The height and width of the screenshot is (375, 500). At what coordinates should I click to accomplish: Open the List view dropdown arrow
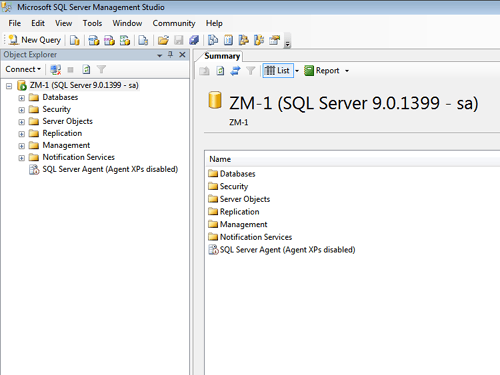pyautogui.click(x=297, y=71)
